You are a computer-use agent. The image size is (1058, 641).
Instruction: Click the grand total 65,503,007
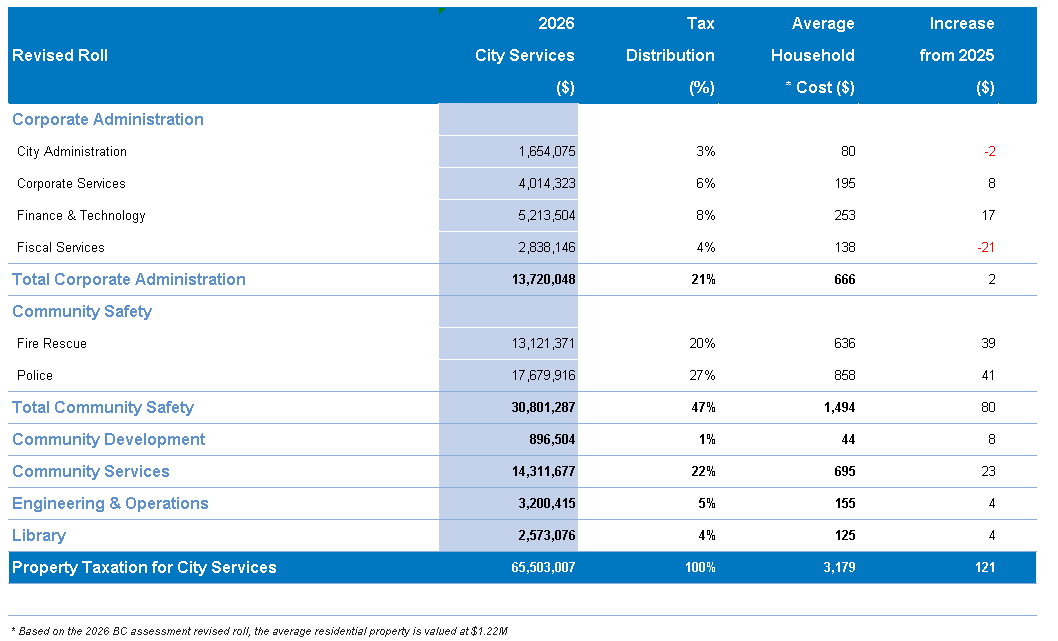click(x=543, y=568)
